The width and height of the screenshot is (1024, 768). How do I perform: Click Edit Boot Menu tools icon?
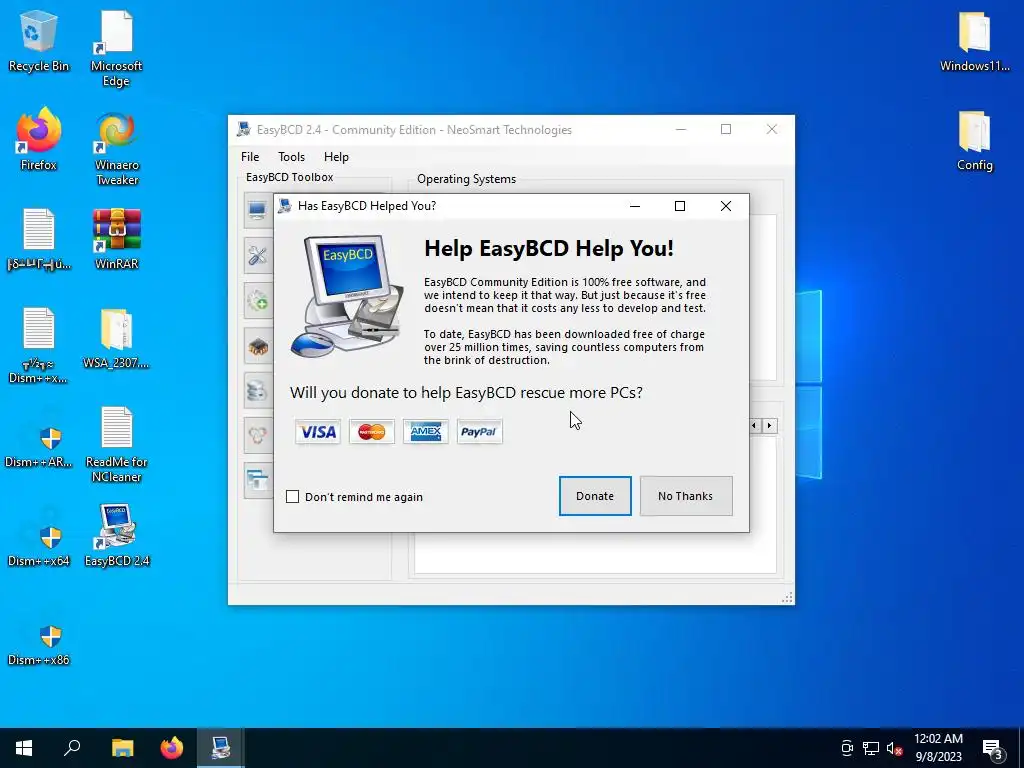pos(258,255)
